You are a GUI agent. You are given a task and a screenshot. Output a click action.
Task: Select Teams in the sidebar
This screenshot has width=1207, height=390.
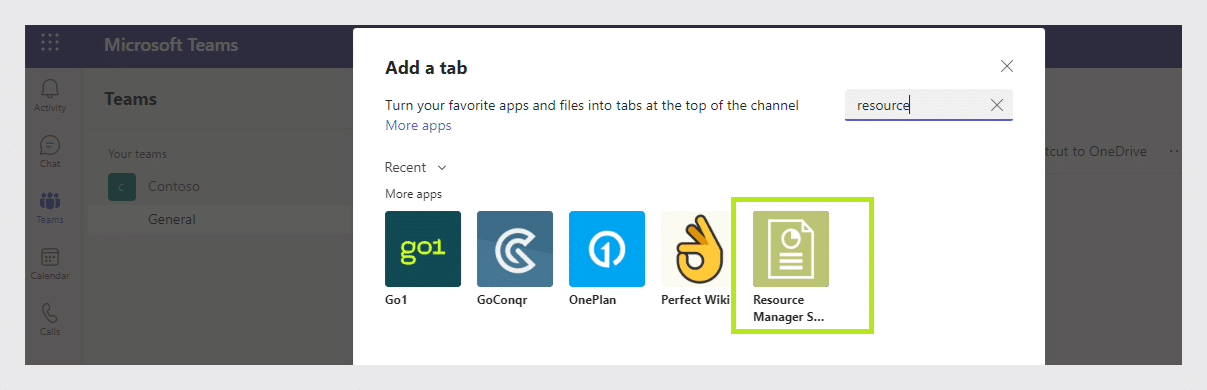coord(50,207)
